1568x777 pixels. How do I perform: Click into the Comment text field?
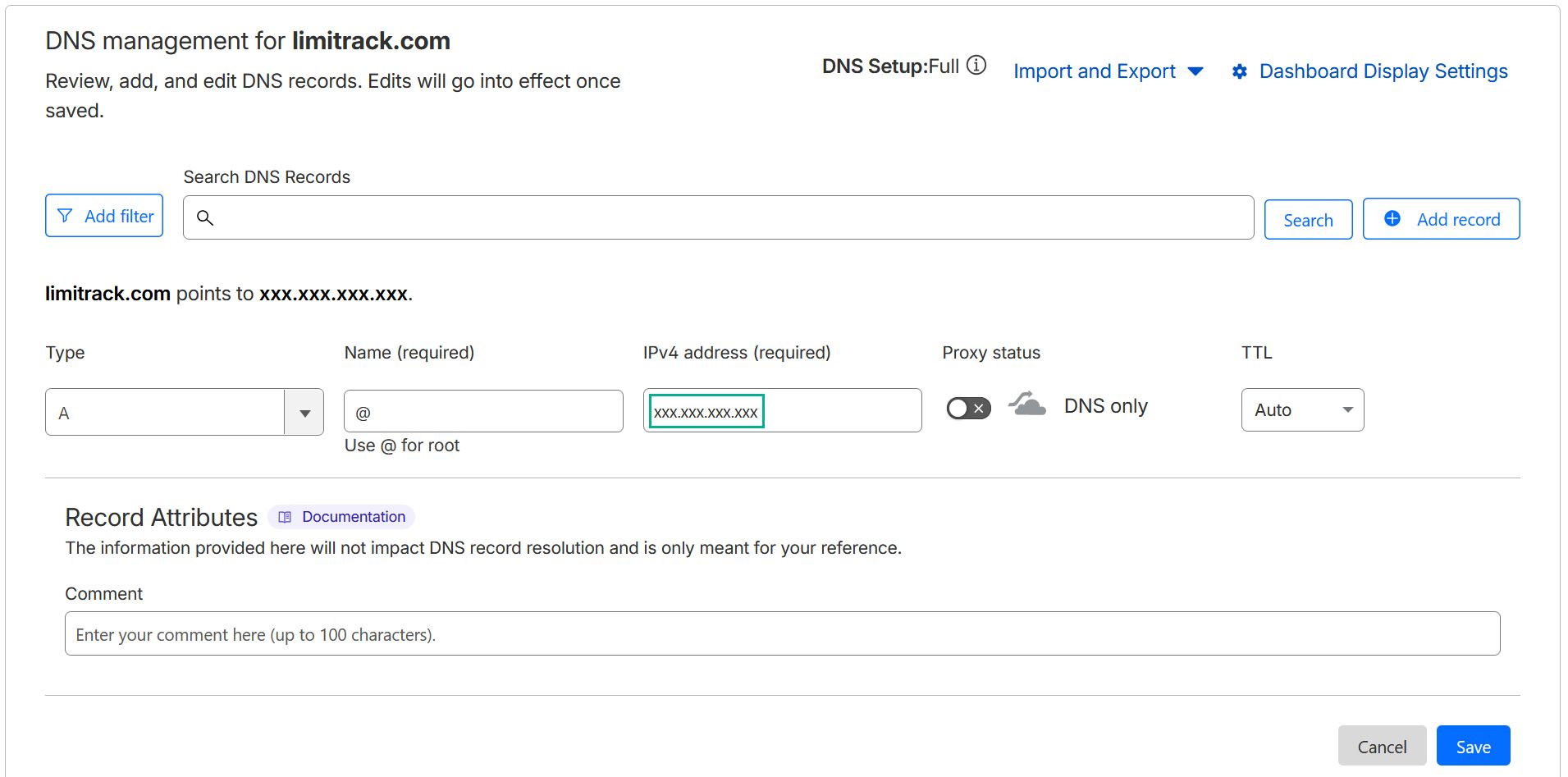[x=782, y=634]
